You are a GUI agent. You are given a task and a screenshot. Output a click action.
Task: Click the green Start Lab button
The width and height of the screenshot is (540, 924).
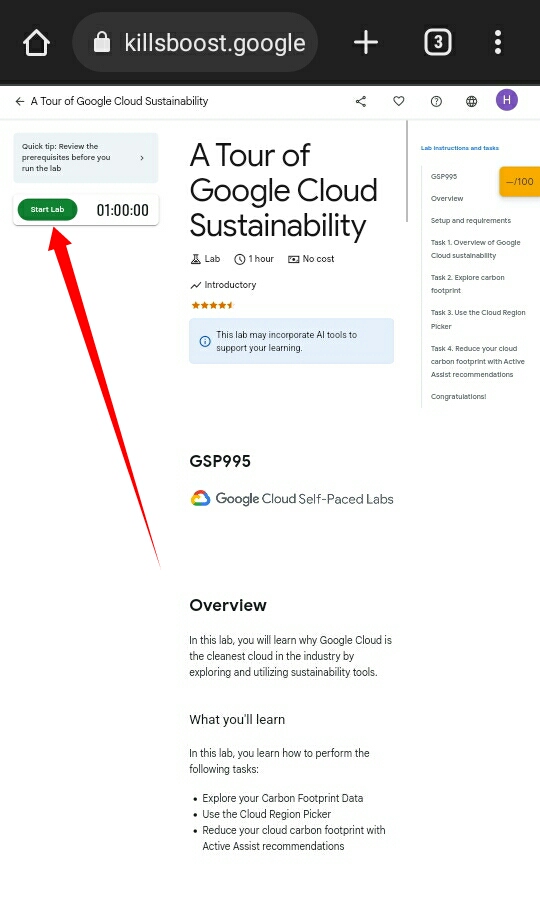(x=47, y=210)
